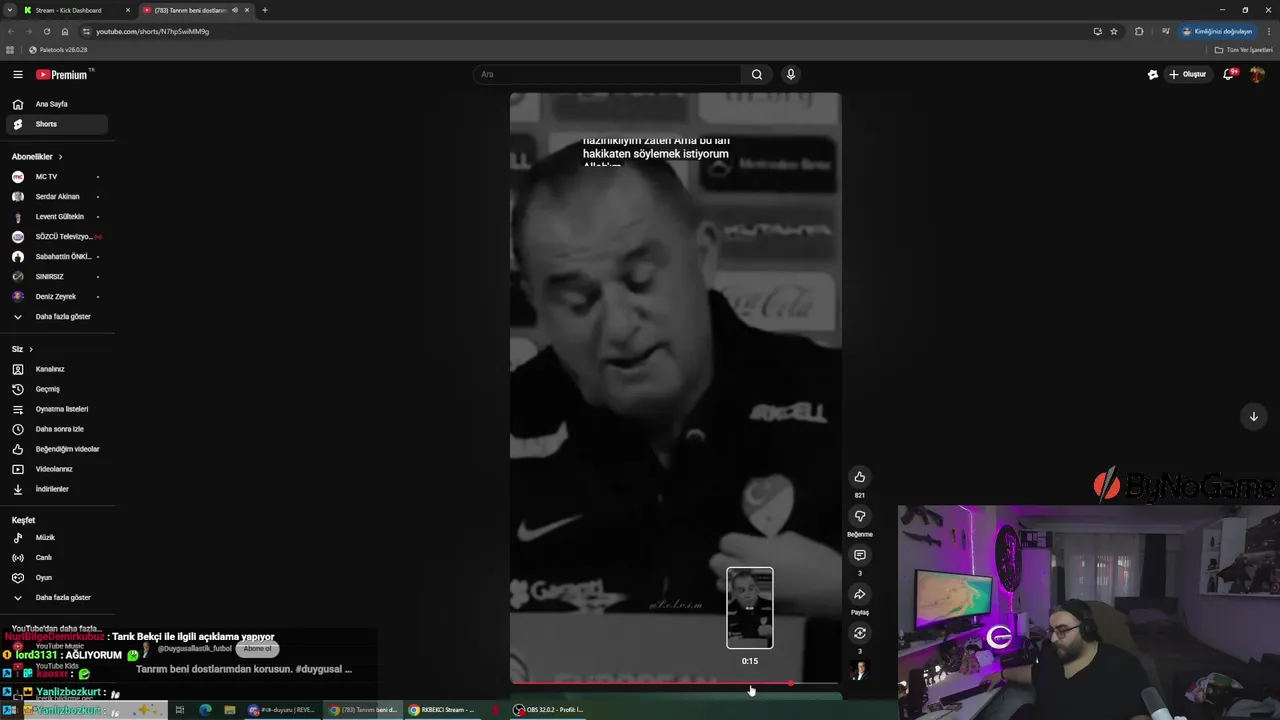Viewport: 1280px width, 720px height.
Task: Open Oynatma listeleri
Action: click(57, 409)
